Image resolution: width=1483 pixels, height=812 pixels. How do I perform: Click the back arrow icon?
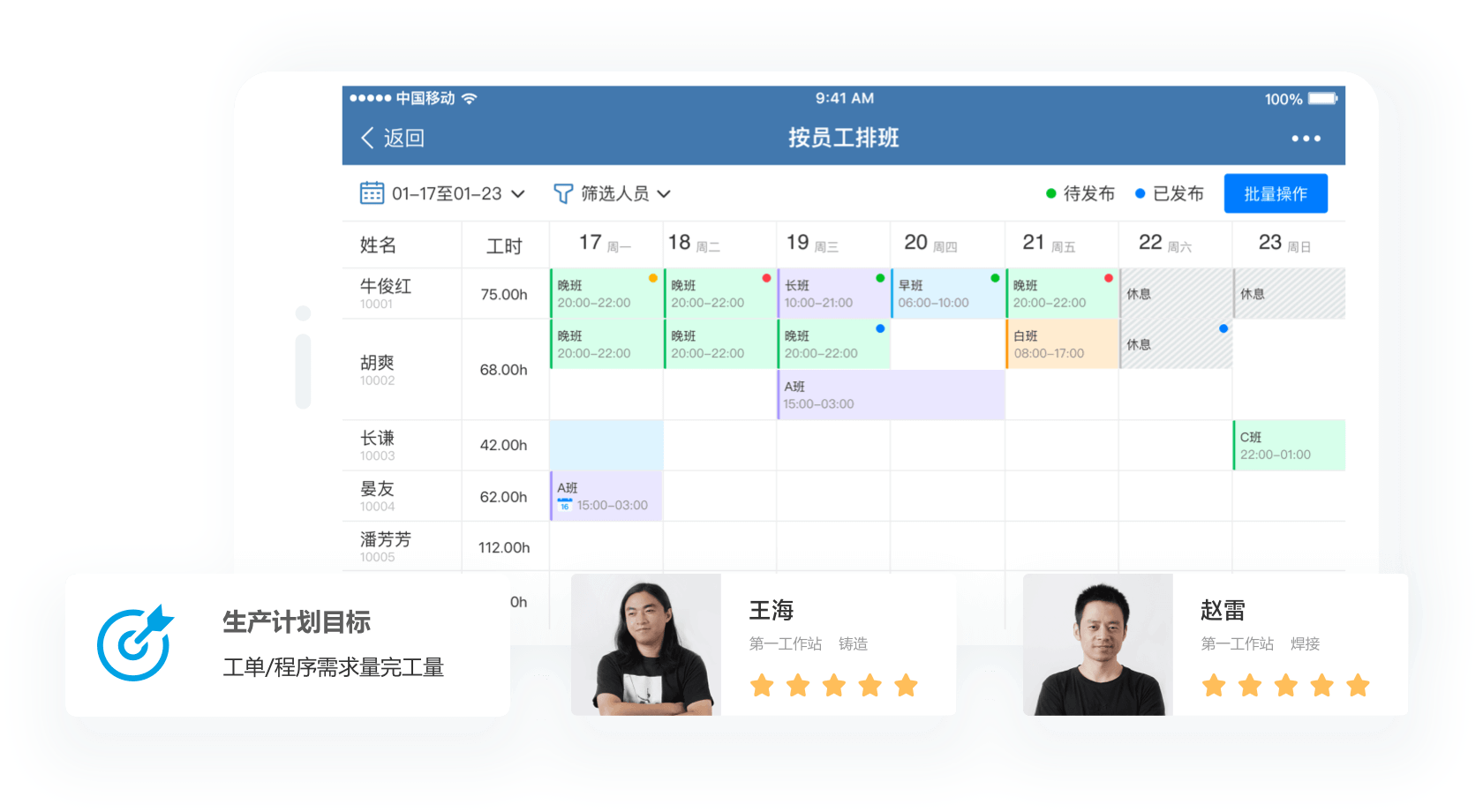[367, 138]
